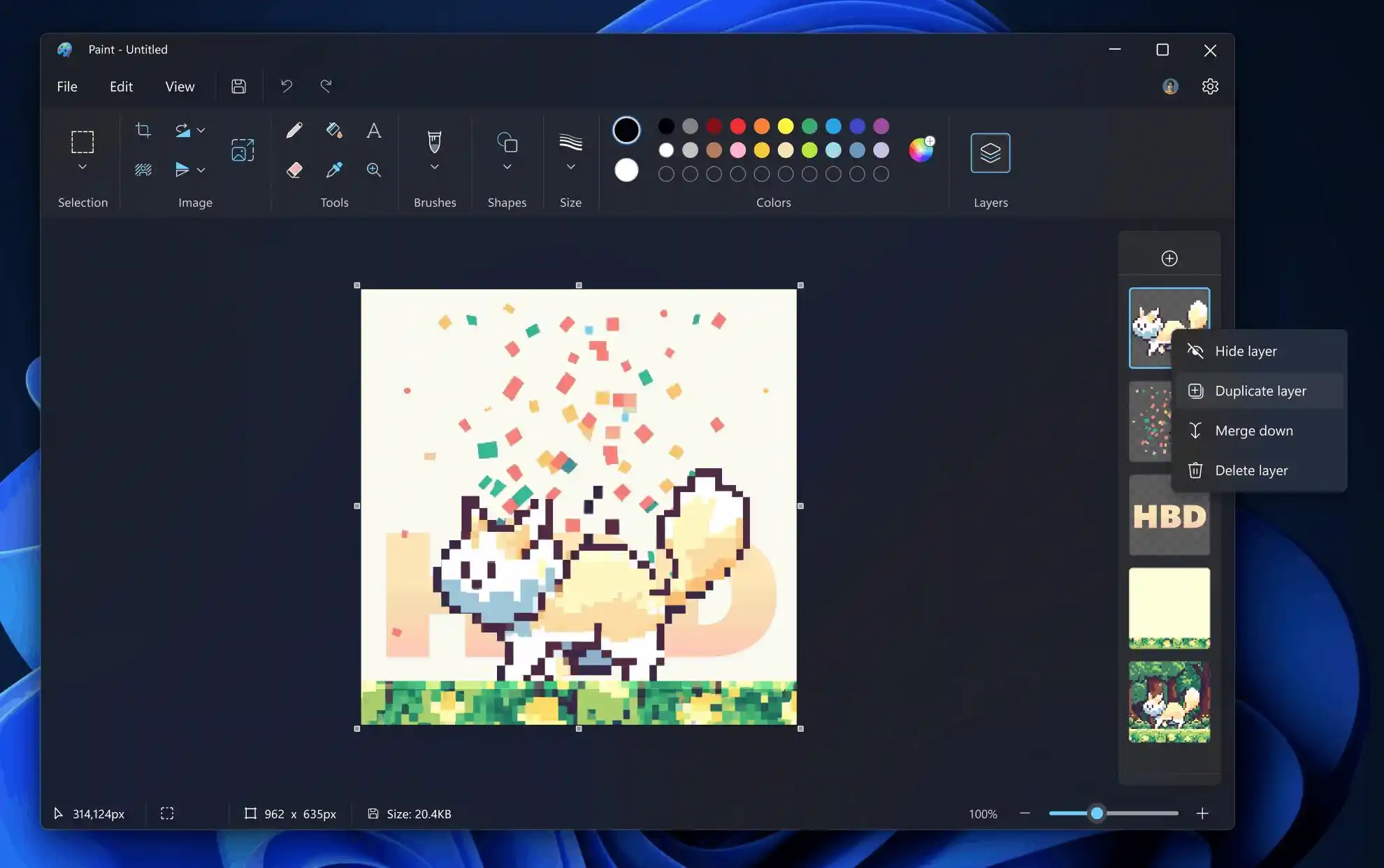The height and width of the screenshot is (868, 1384).
Task: Expand the Image tools dropdown
Action: tap(201, 130)
